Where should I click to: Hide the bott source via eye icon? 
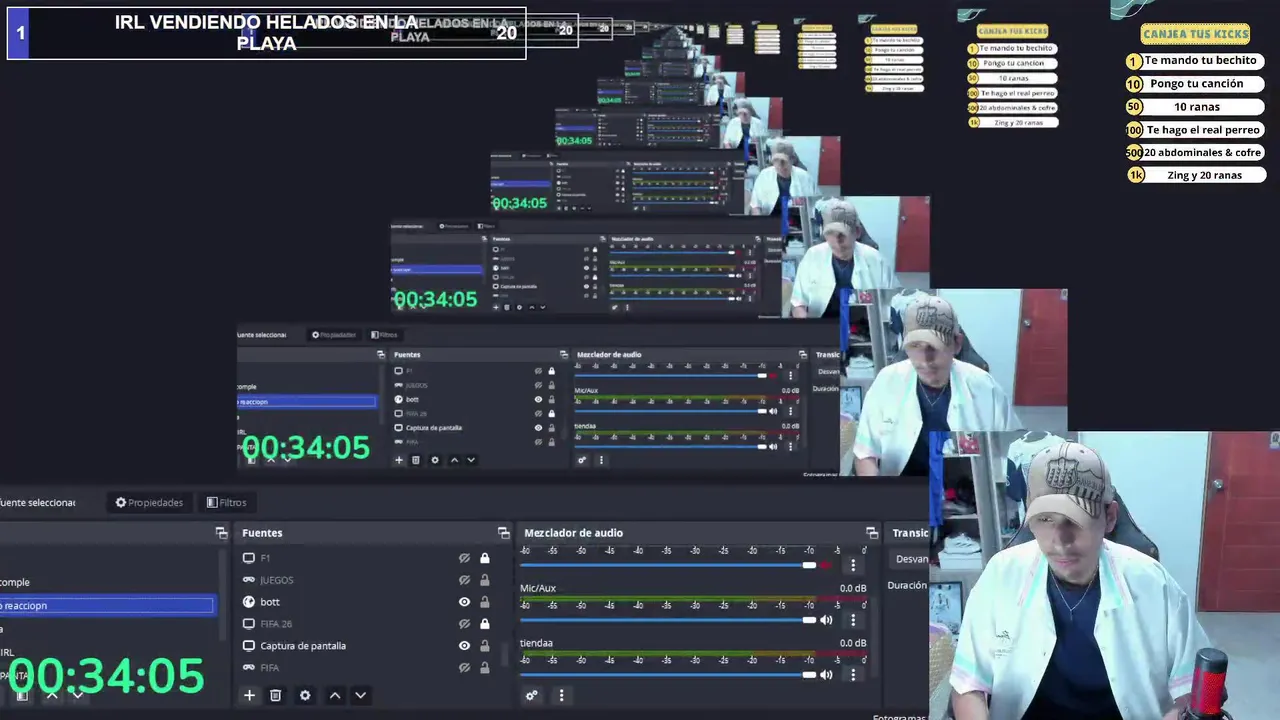pyautogui.click(x=464, y=602)
